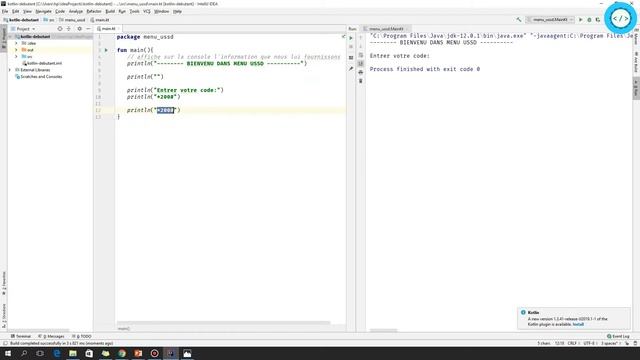Image resolution: width=640 pixels, height=360 pixels.
Task: Click the editor horizontal scrollbar
Action: pos(224,323)
